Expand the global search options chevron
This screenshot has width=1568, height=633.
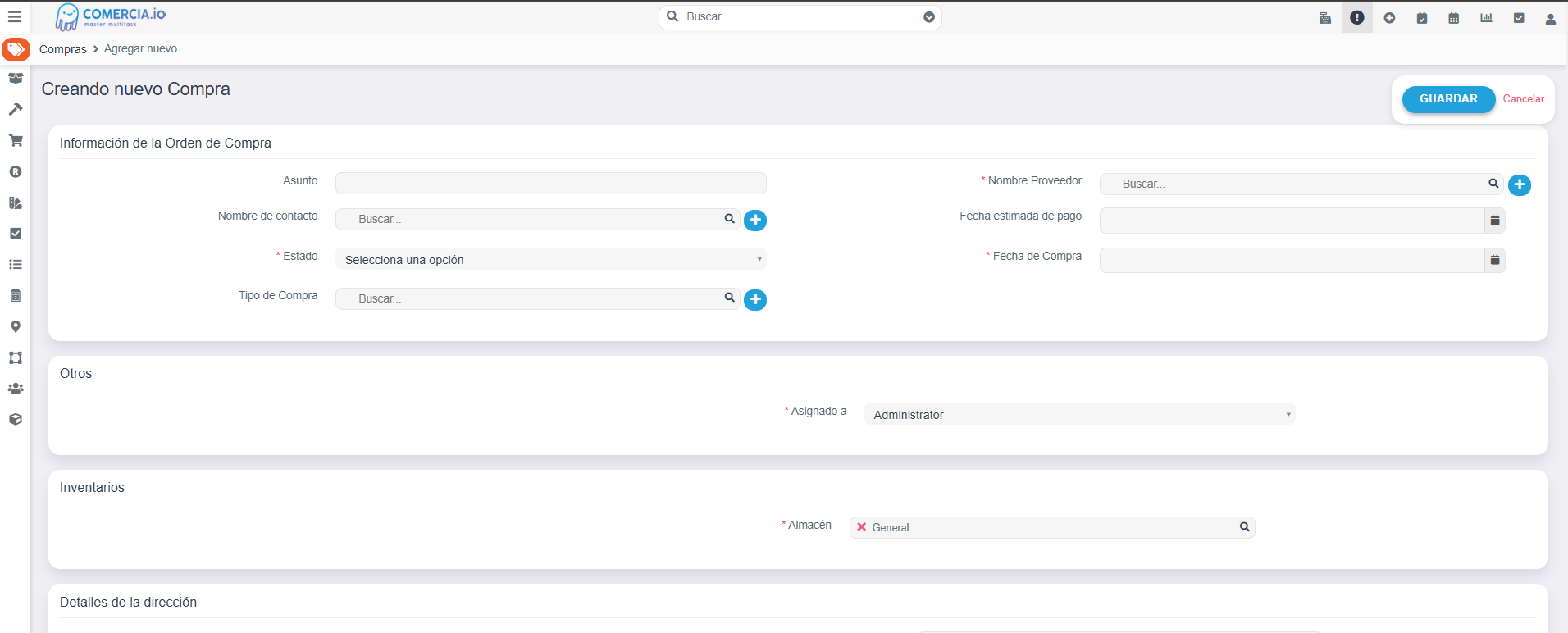(929, 17)
